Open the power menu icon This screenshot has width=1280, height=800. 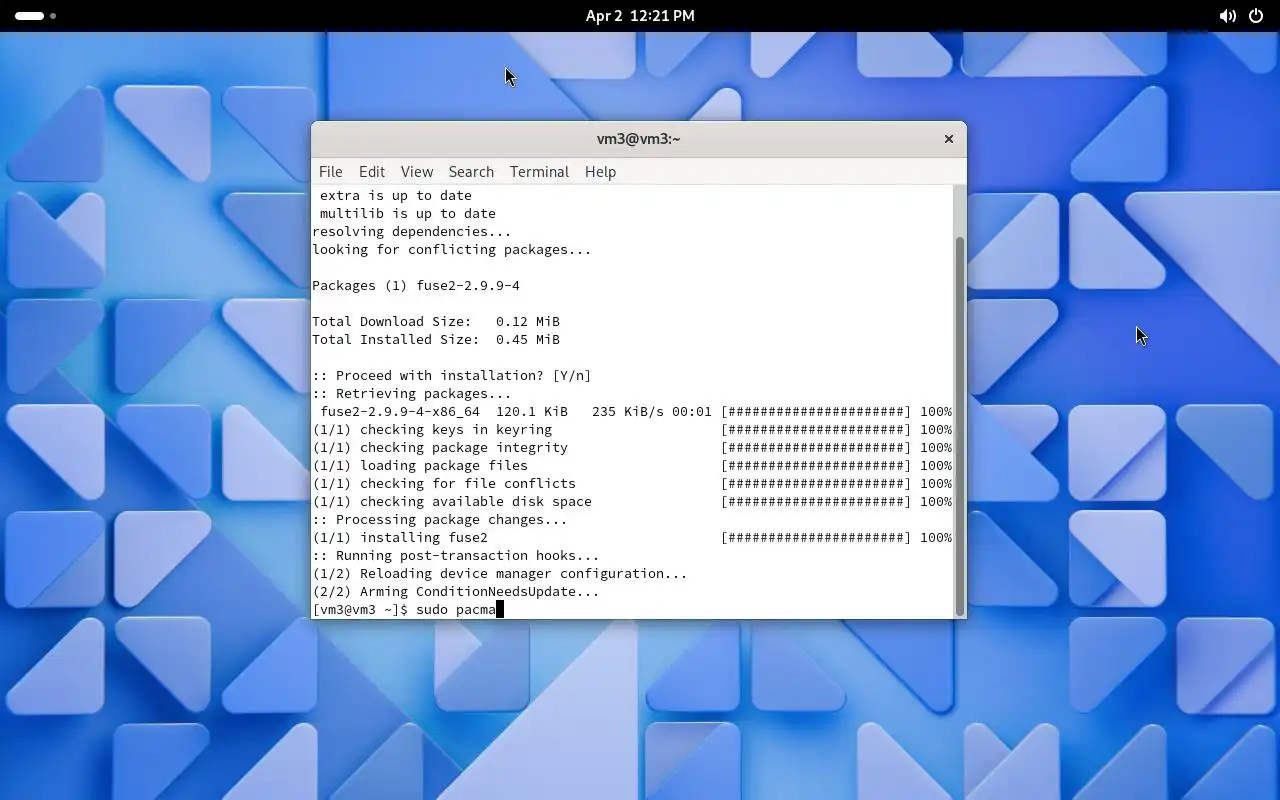click(x=1256, y=16)
